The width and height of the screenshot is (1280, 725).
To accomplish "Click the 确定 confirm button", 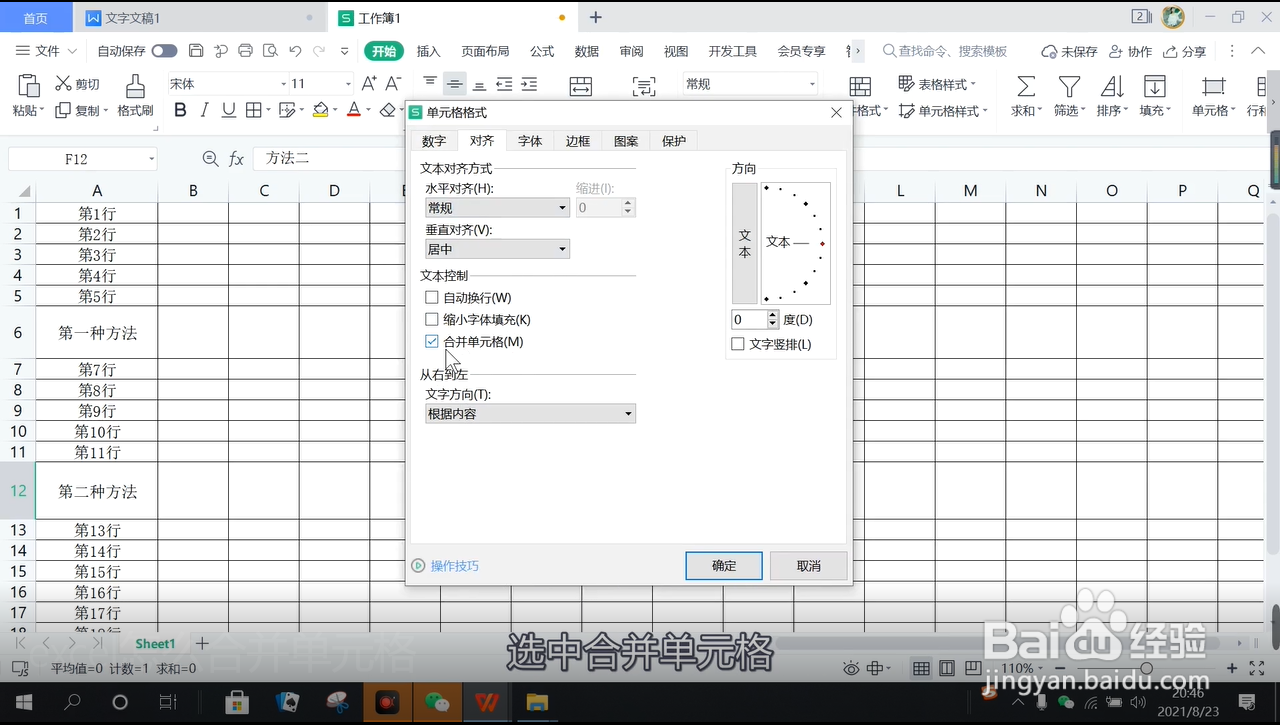I will coord(723,565).
